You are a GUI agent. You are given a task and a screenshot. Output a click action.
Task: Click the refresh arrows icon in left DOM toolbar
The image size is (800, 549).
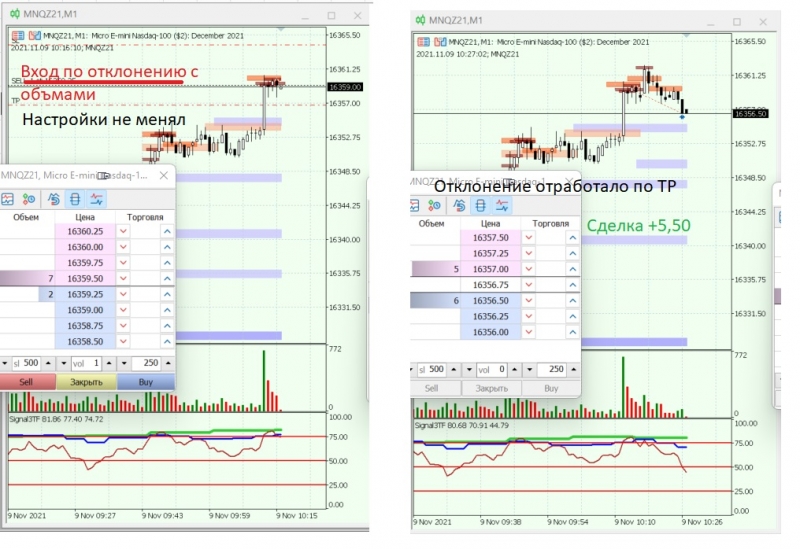54,199
